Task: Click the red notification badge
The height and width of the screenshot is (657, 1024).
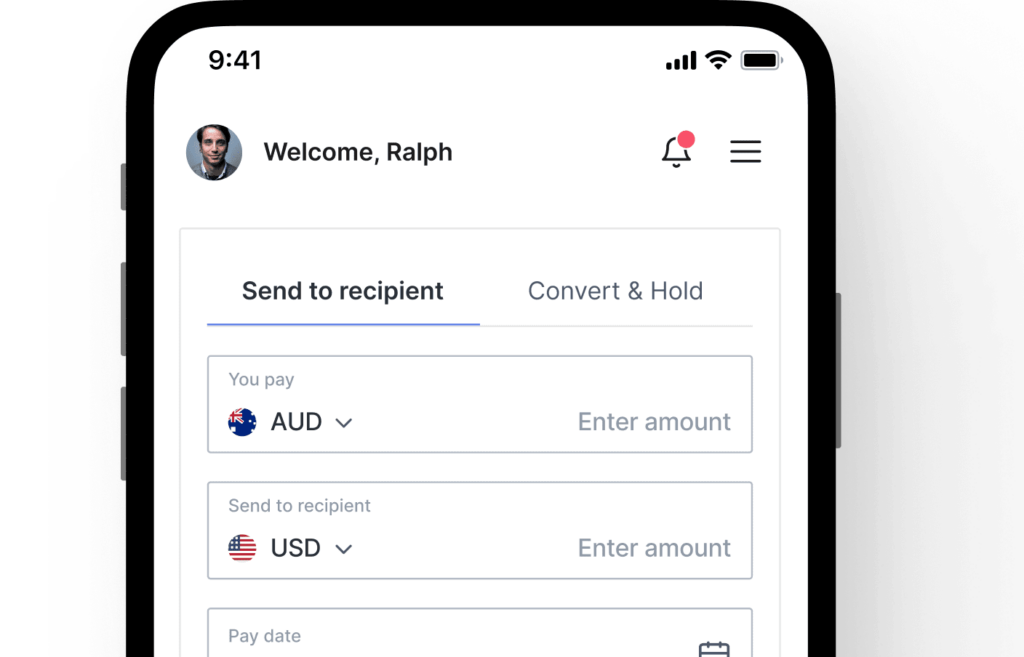Action: pyautogui.click(x=686, y=139)
